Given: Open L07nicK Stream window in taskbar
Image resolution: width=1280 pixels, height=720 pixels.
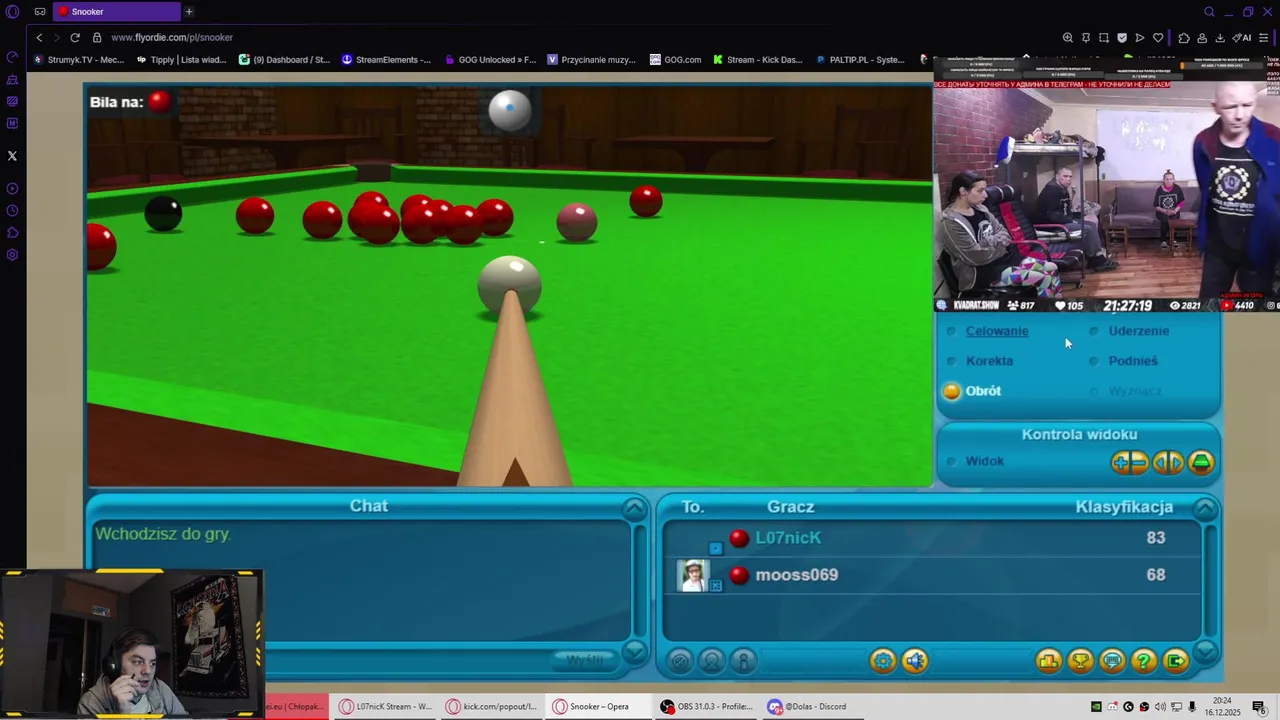Looking at the screenshot, I should 384,707.
